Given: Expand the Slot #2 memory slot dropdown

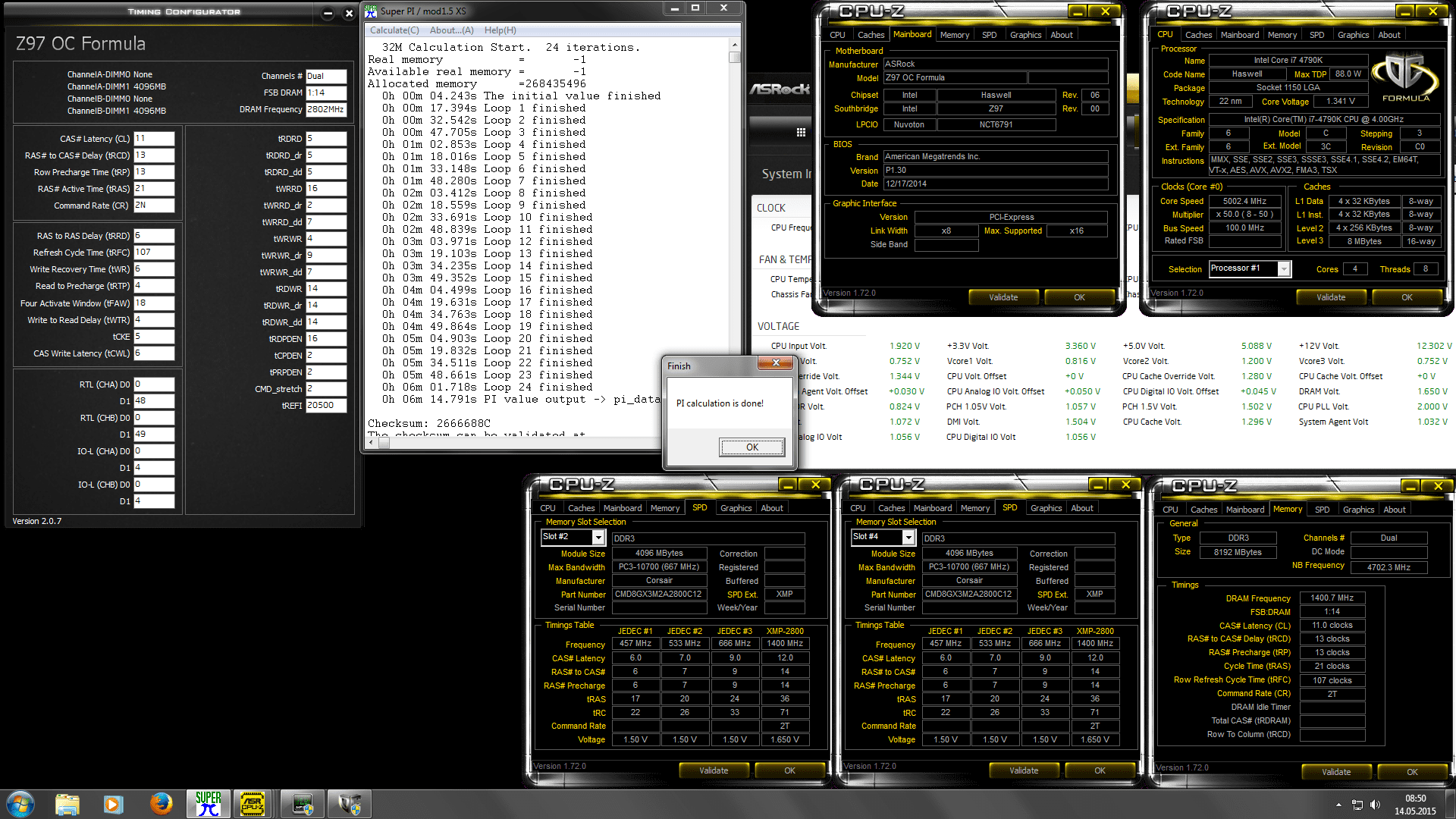Looking at the screenshot, I should pyautogui.click(x=598, y=538).
